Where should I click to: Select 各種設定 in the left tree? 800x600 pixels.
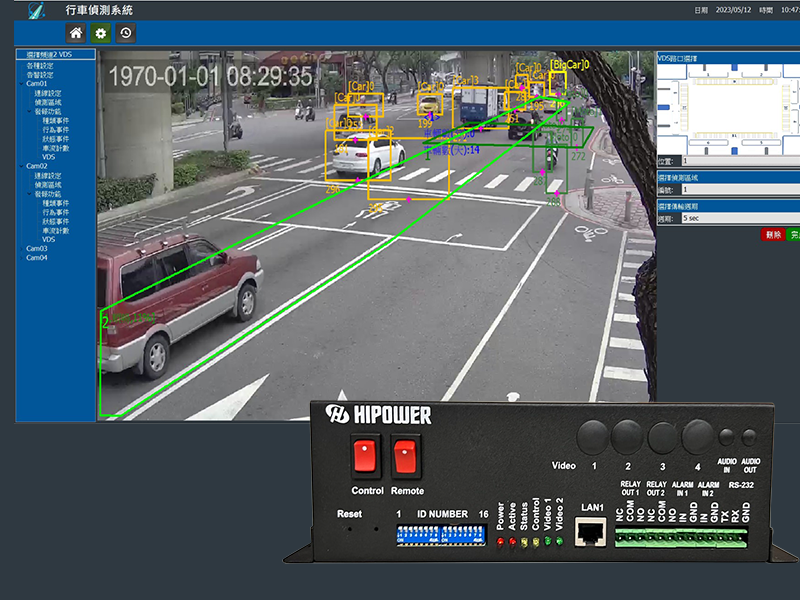point(42,67)
